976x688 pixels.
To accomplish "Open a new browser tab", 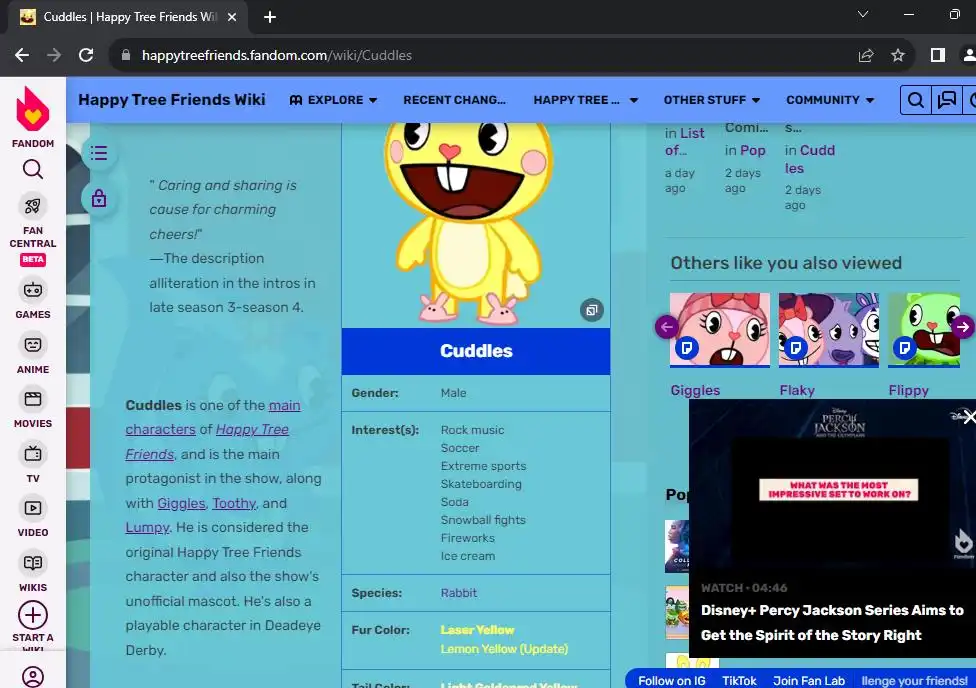I will pyautogui.click(x=270, y=17).
